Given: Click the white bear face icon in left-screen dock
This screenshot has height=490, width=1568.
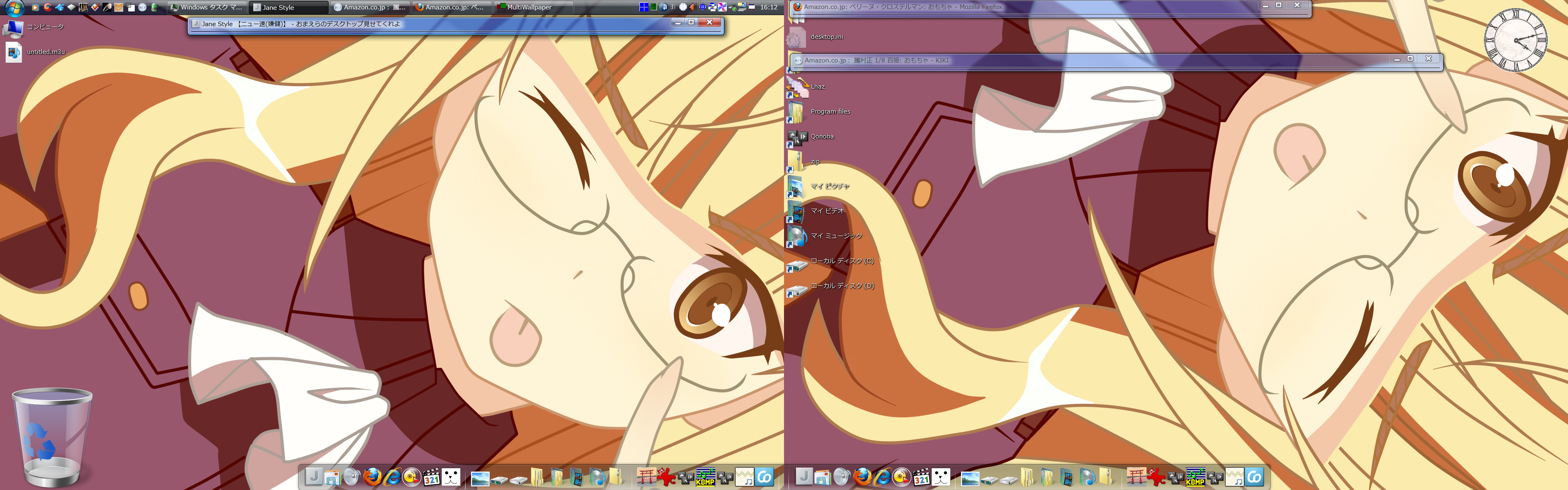Looking at the screenshot, I should 451,477.
